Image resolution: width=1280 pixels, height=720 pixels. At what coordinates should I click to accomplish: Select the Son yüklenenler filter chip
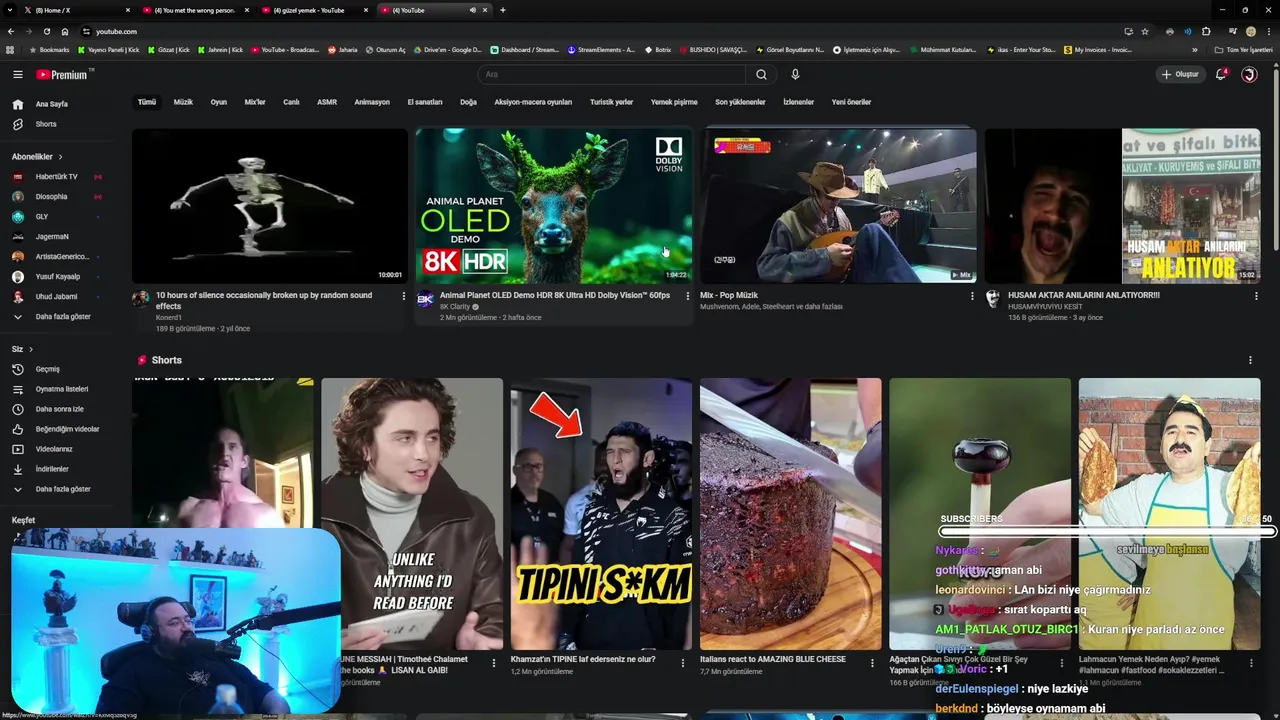point(740,102)
